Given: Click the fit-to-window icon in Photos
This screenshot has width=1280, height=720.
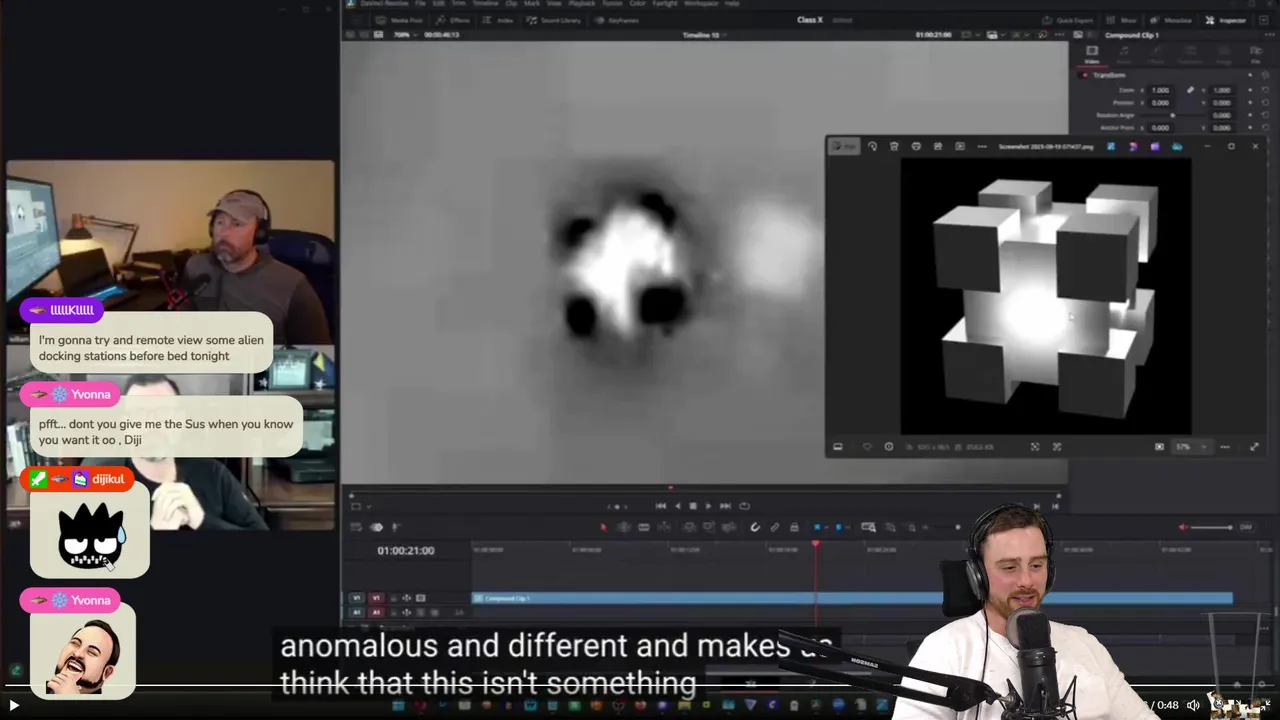Looking at the screenshot, I should pos(1035,447).
